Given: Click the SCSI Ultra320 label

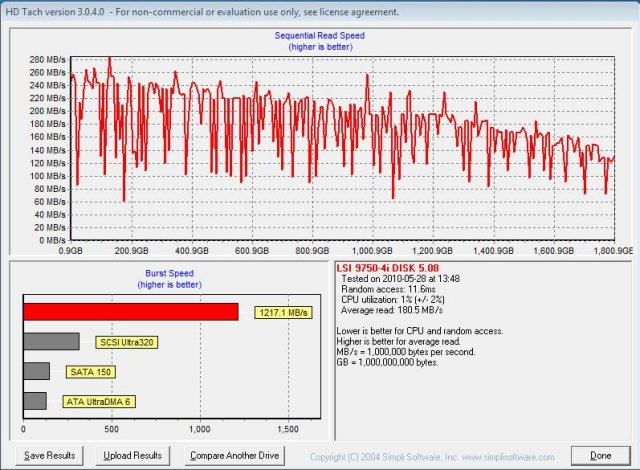Looking at the screenshot, I should pyautogui.click(x=127, y=342).
